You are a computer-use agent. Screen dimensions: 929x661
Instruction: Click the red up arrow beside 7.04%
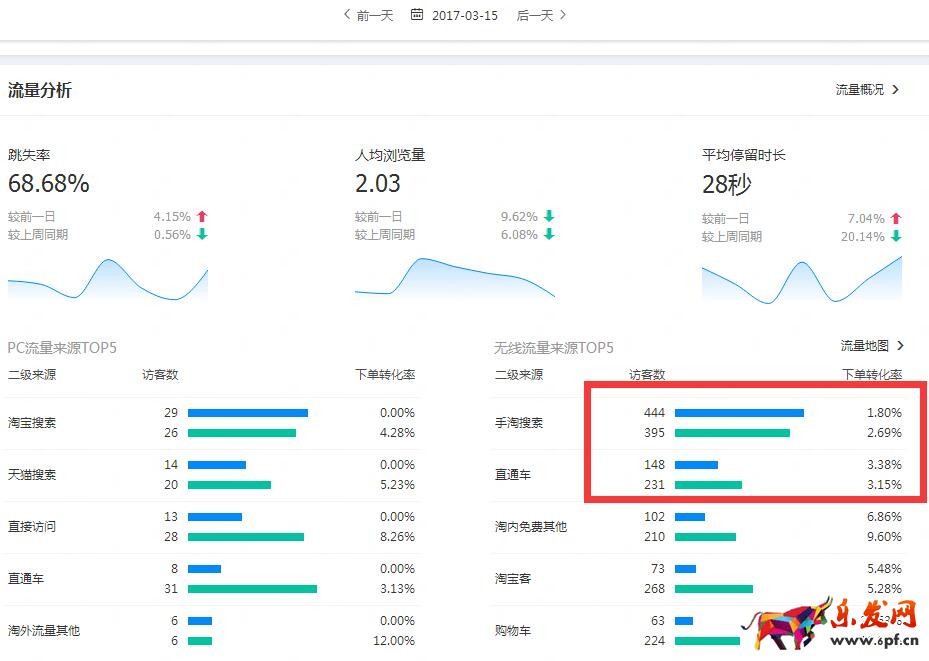[896, 219]
